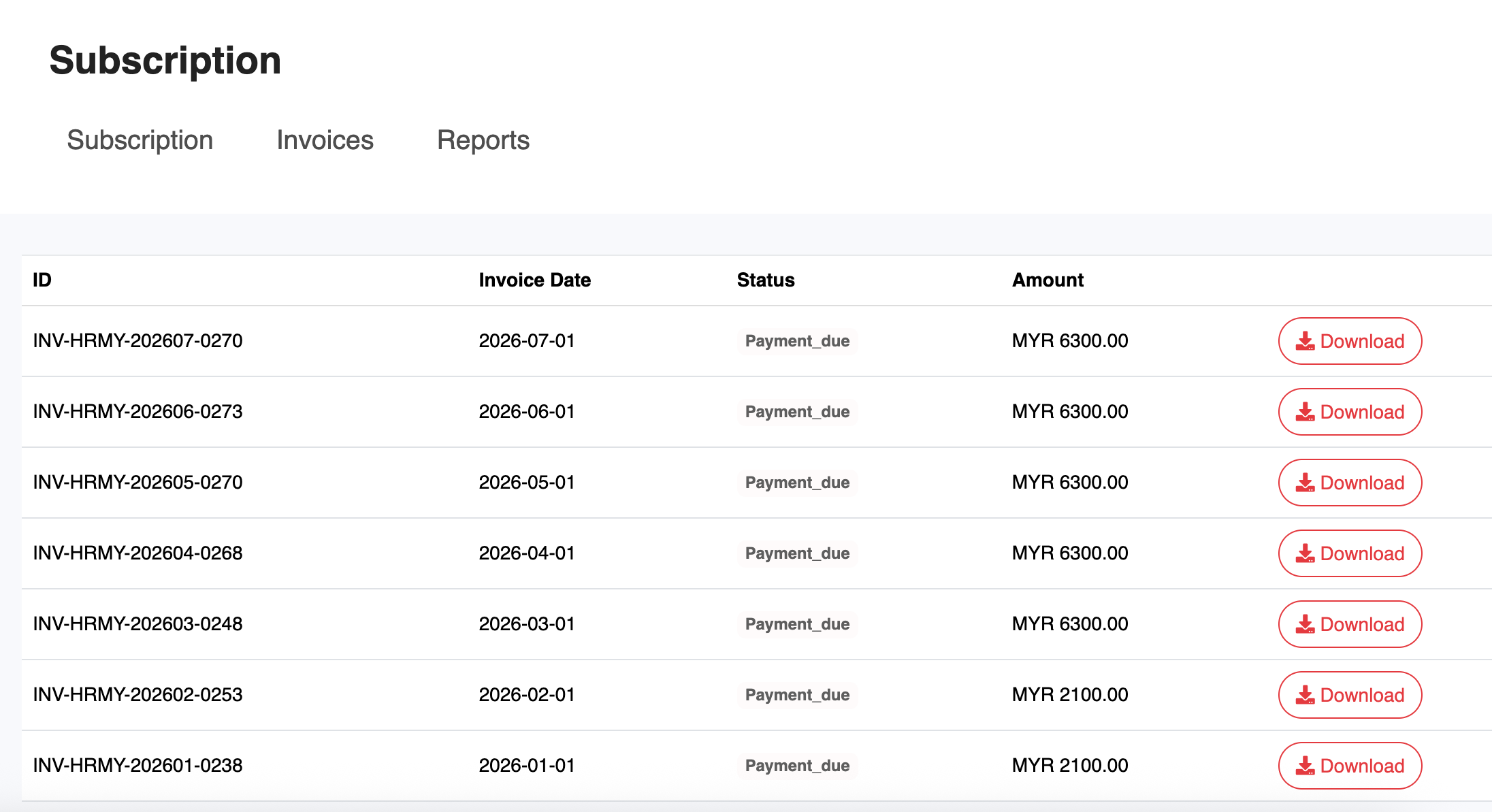Click the invoice date 2026-05-01
The height and width of the screenshot is (812, 1492).
tap(527, 483)
